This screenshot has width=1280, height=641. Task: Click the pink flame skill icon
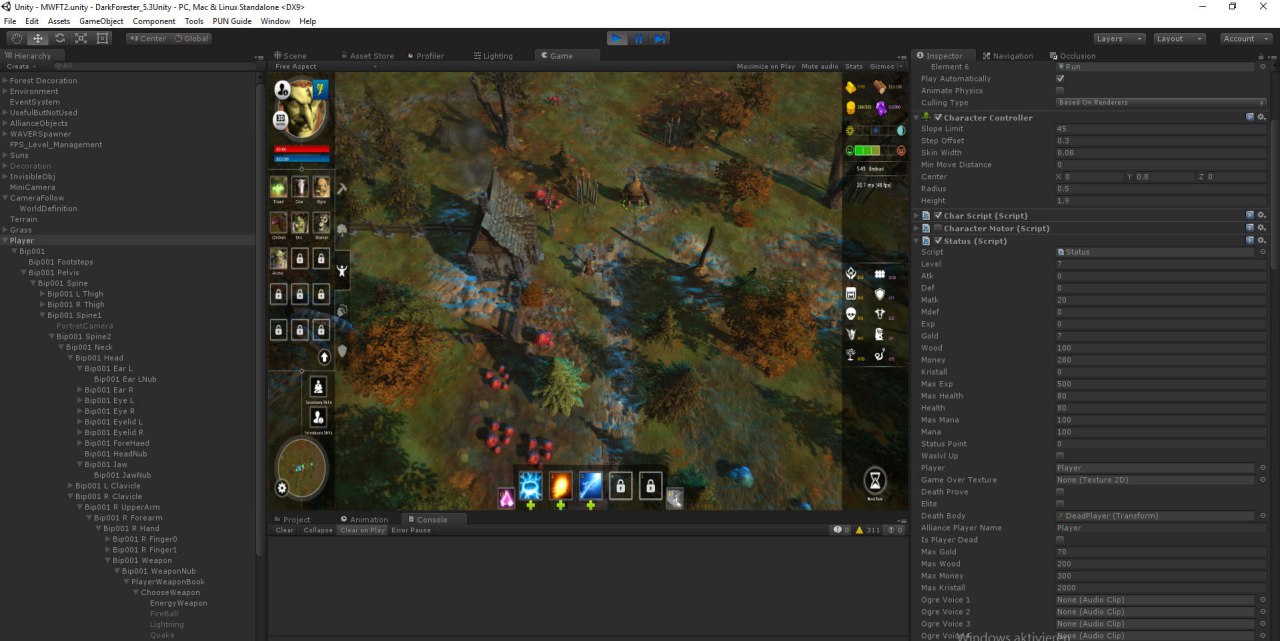(506, 498)
